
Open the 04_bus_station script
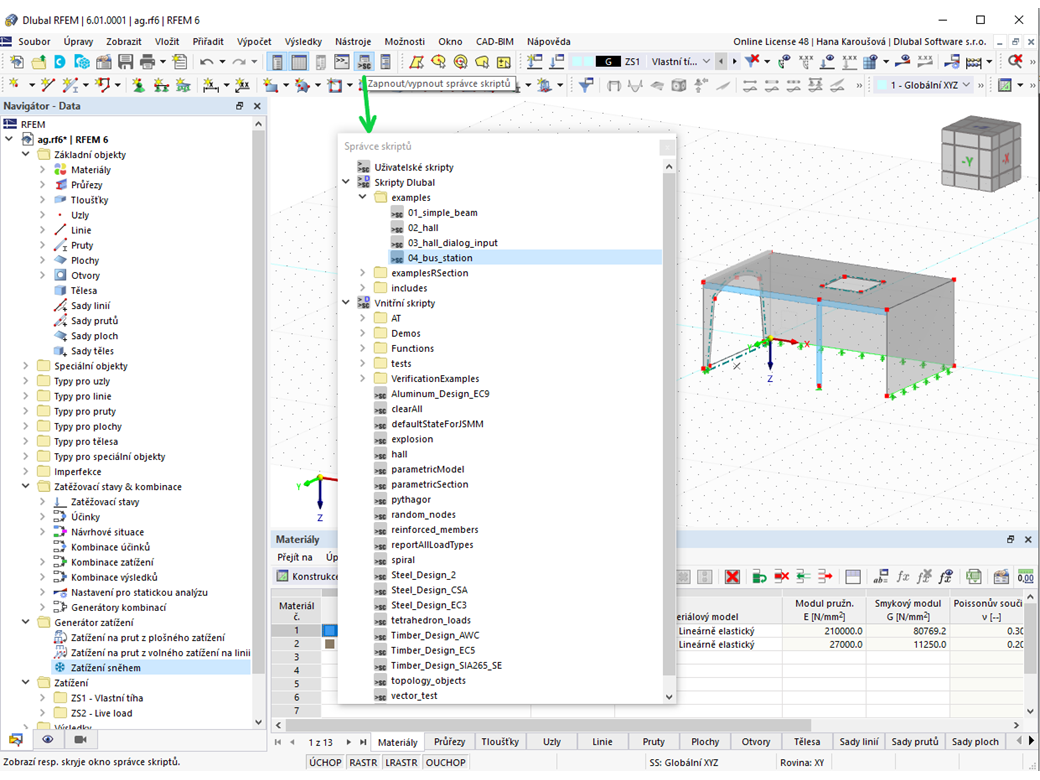pos(439,258)
